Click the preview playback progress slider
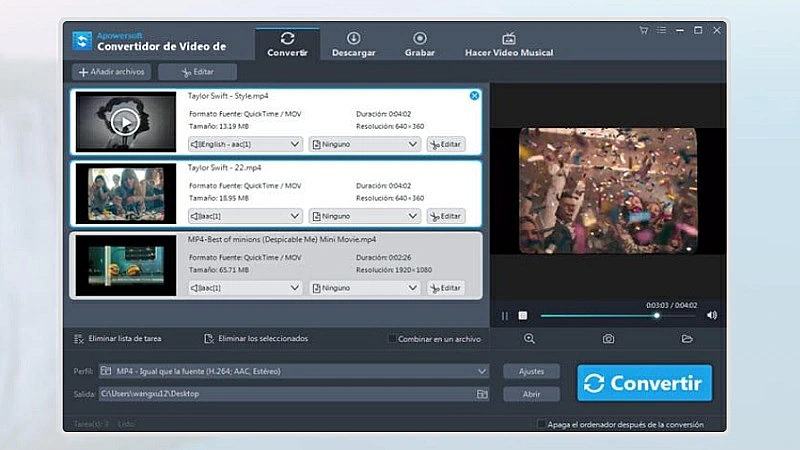 (x=600, y=315)
